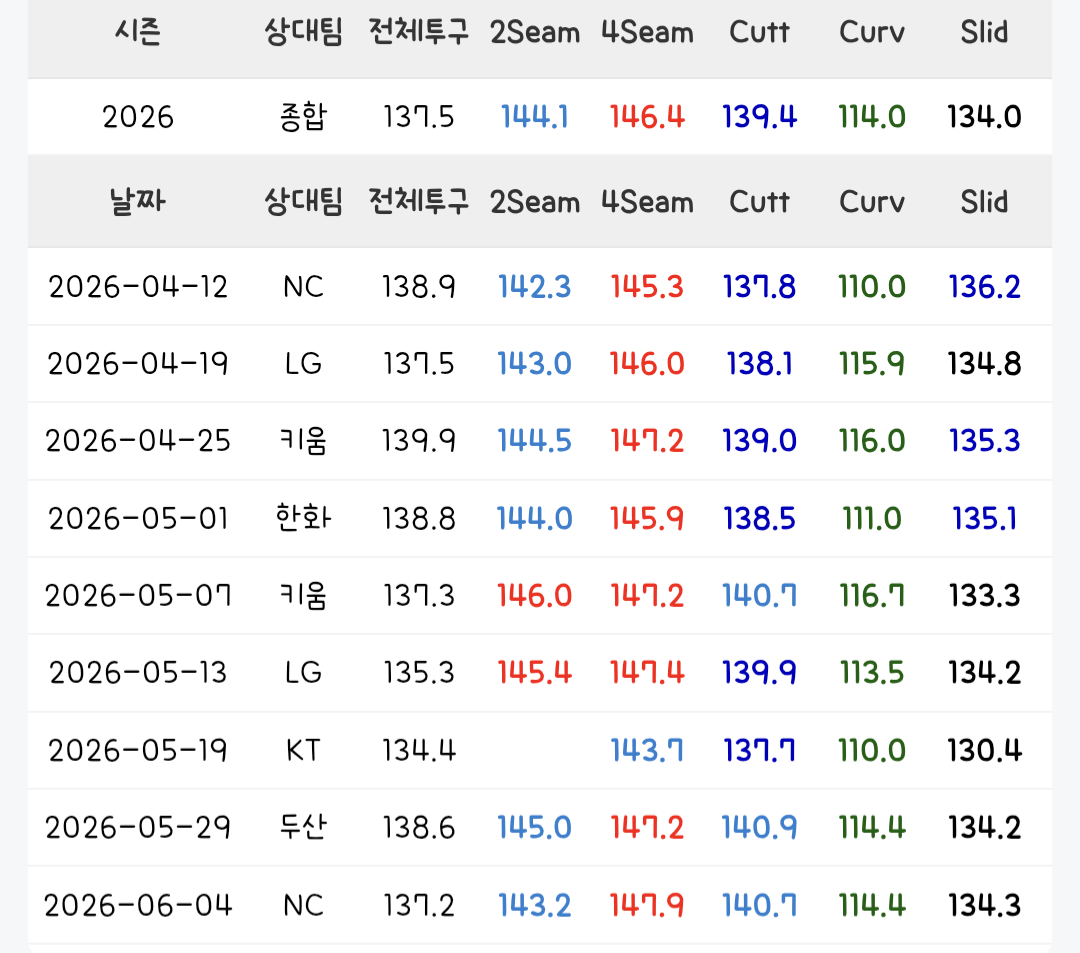Screen dimensions: 1080x953
Task: Click 138.9 in the 2026-04-12 row
Action: tap(419, 286)
